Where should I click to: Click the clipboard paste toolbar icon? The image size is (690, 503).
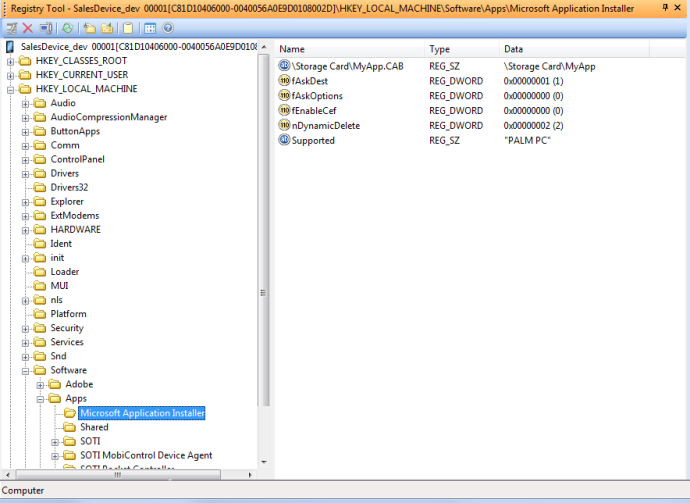pyautogui.click(x=128, y=29)
